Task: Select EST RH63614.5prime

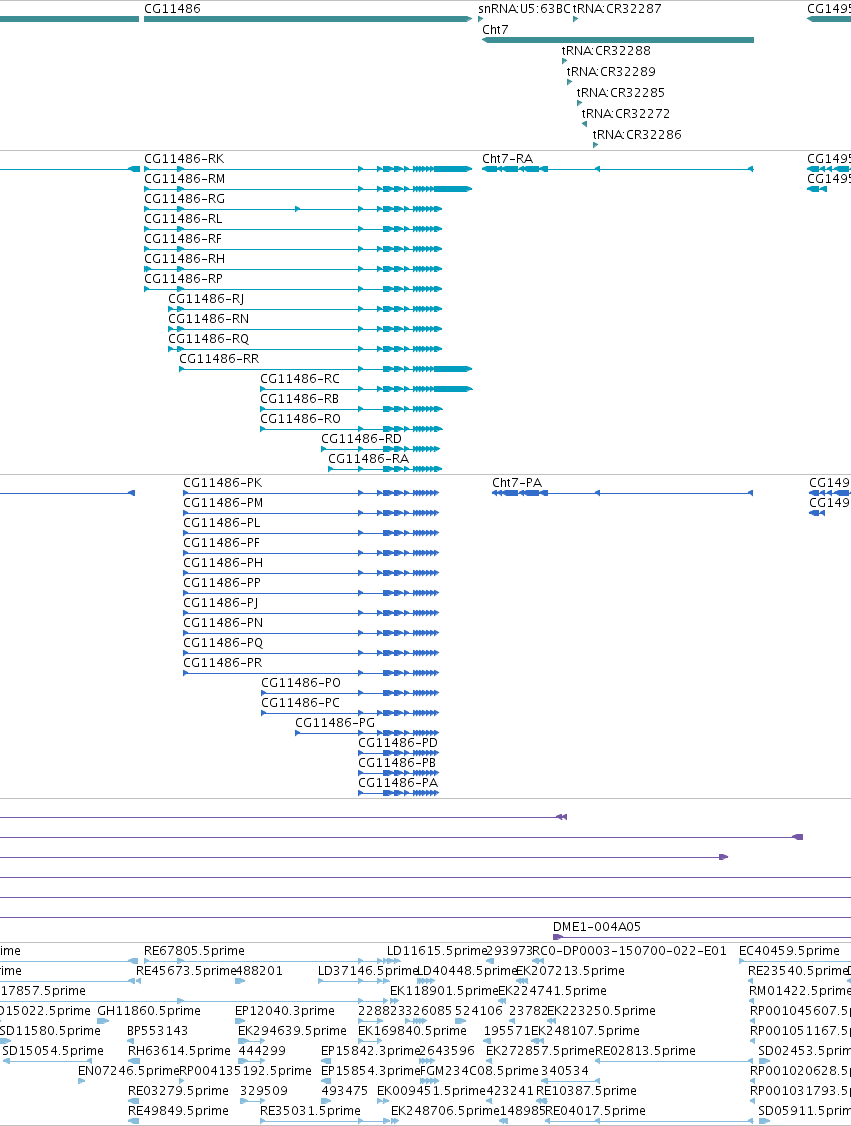Action: coord(180,1052)
